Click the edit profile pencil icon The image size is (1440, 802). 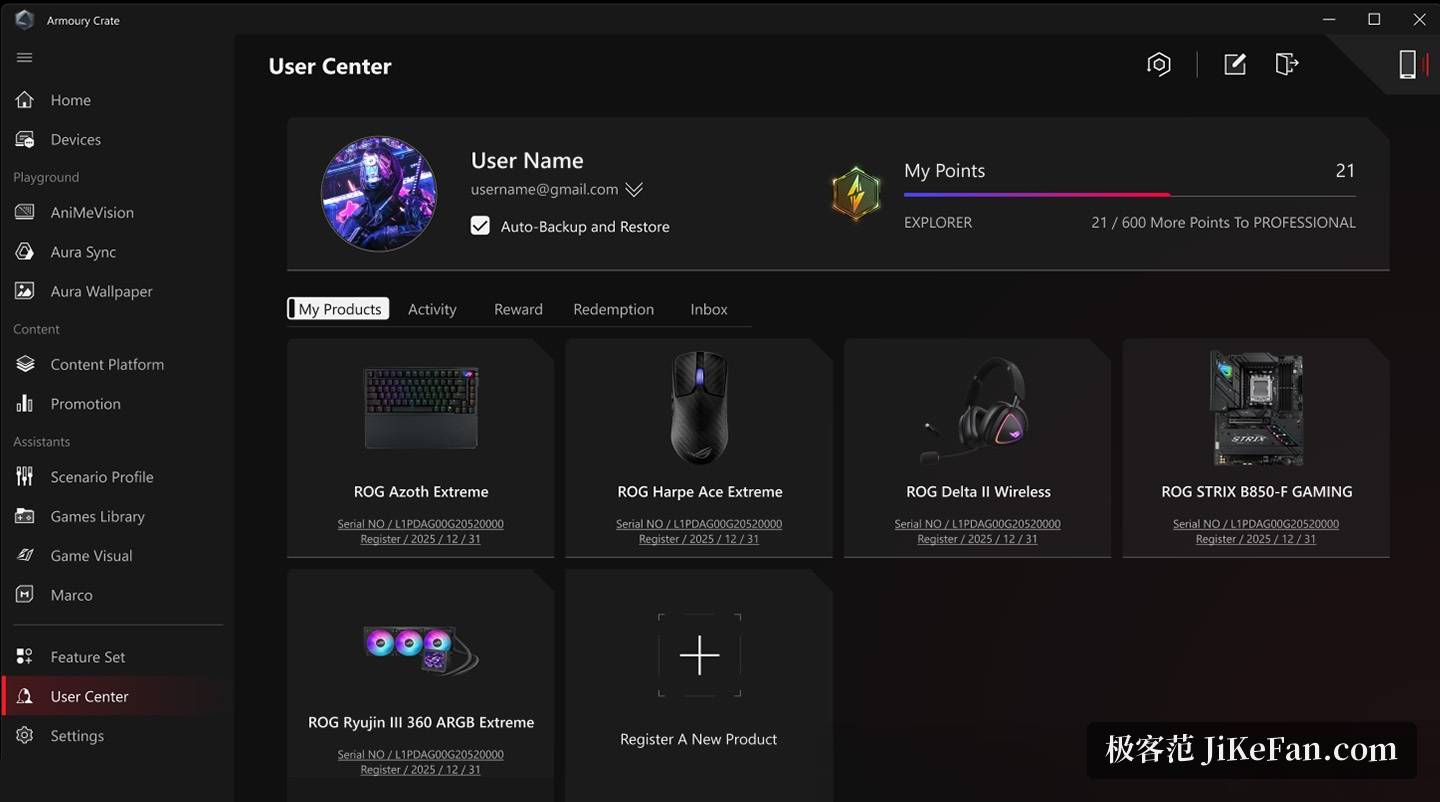[x=1235, y=65]
